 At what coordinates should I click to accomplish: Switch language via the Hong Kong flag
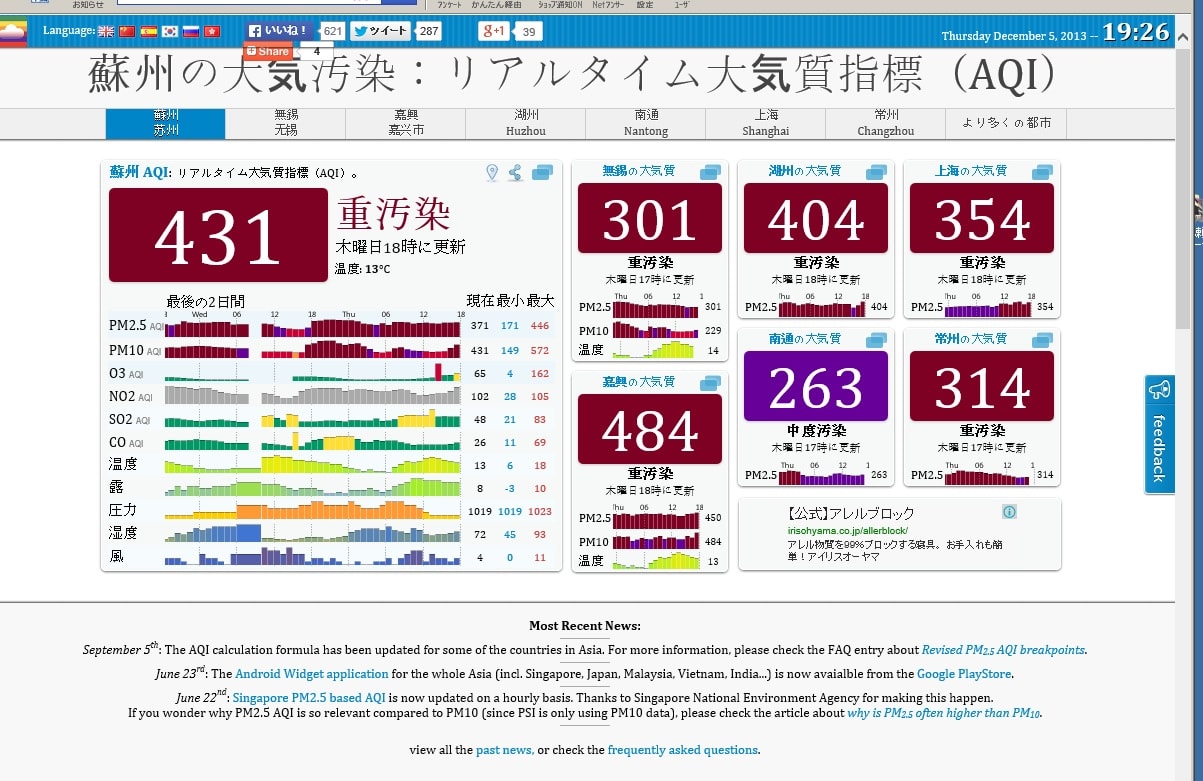click(212, 31)
